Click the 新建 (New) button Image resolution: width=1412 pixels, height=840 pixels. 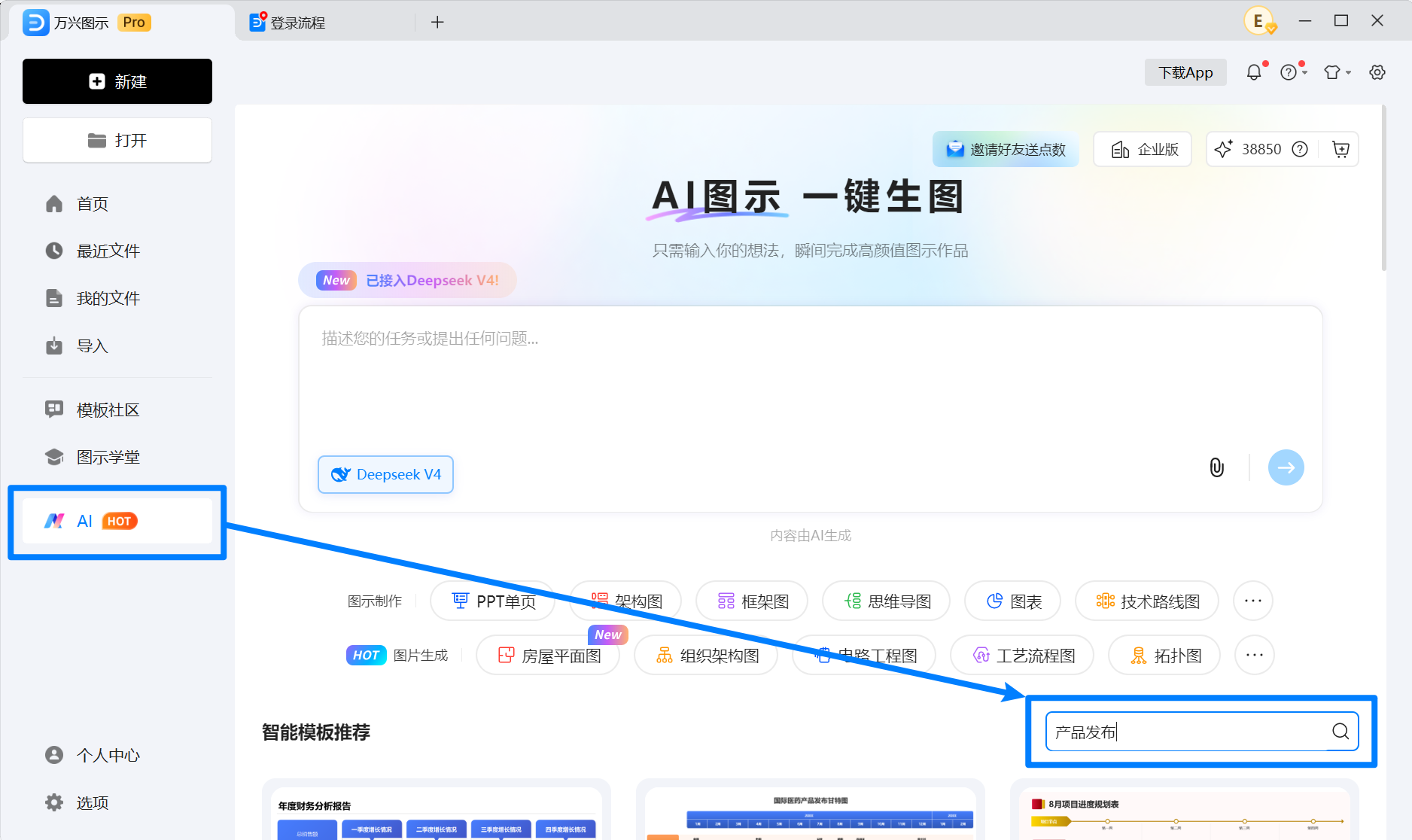pos(117,81)
